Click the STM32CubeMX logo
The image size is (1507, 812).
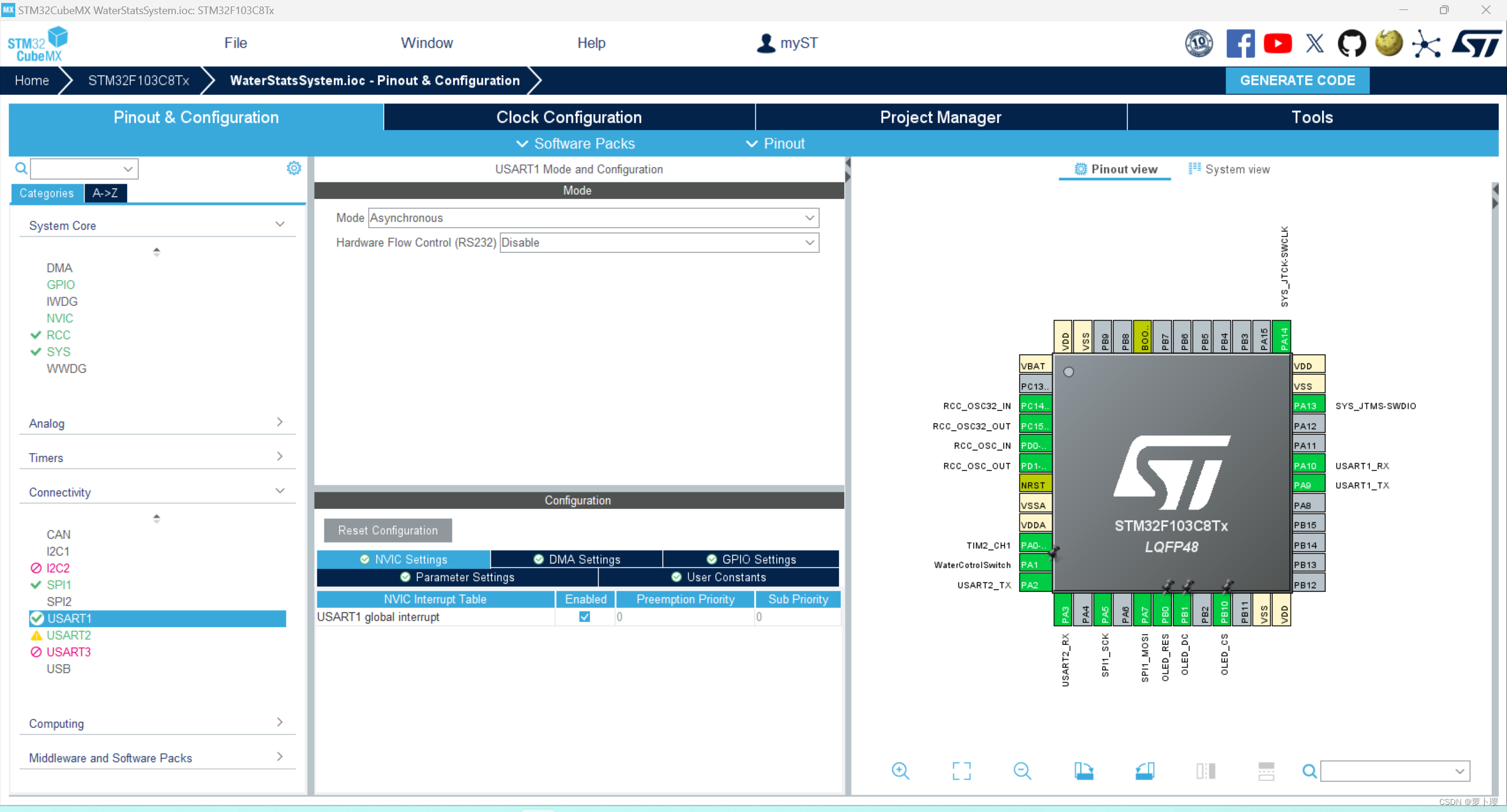pos(37,44)
